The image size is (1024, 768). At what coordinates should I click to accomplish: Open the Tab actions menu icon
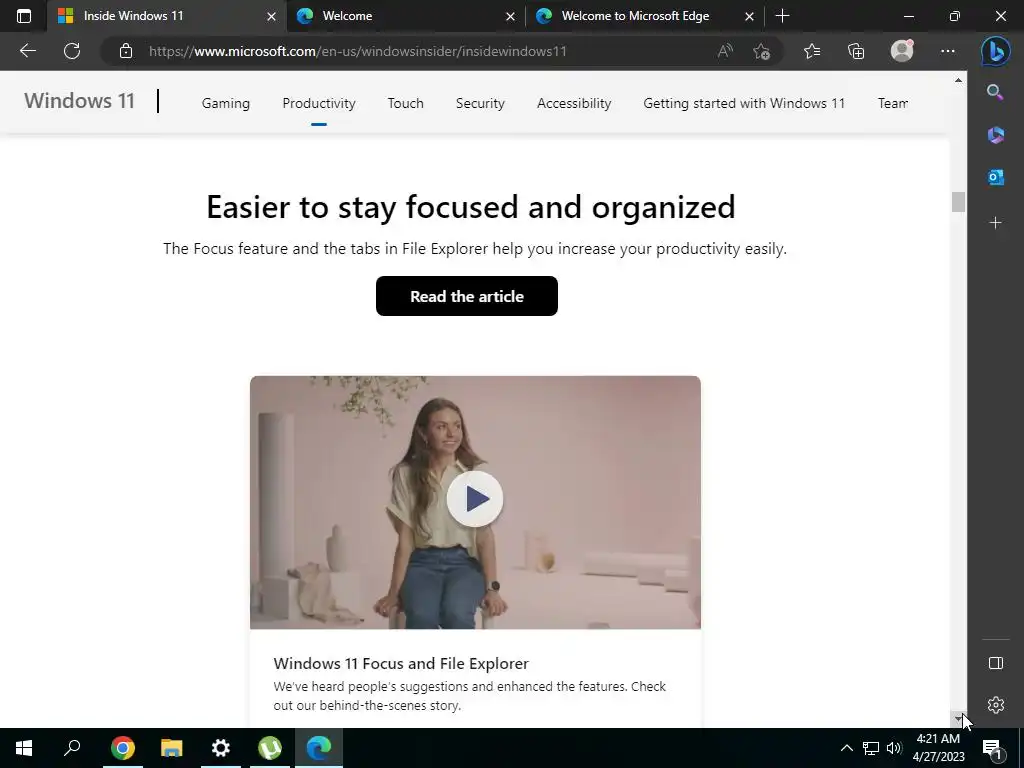tap(24, 16)
